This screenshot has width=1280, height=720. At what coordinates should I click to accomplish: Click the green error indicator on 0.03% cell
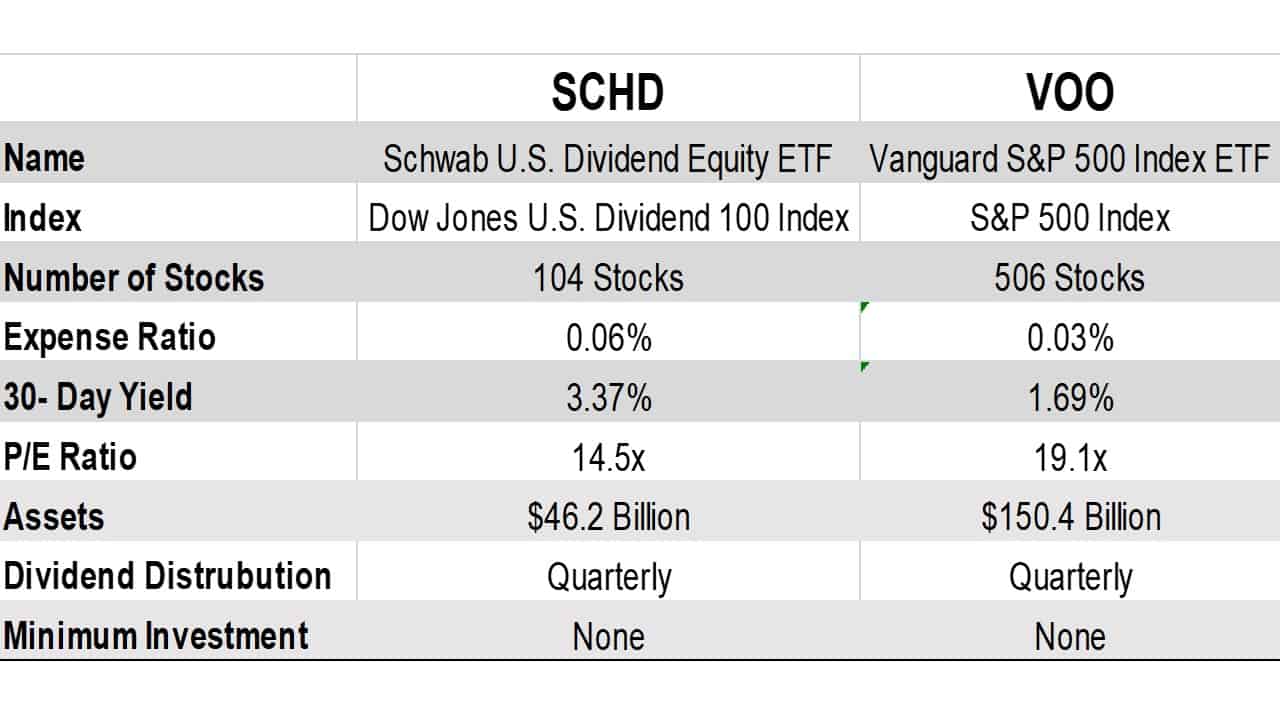(864, 307)
